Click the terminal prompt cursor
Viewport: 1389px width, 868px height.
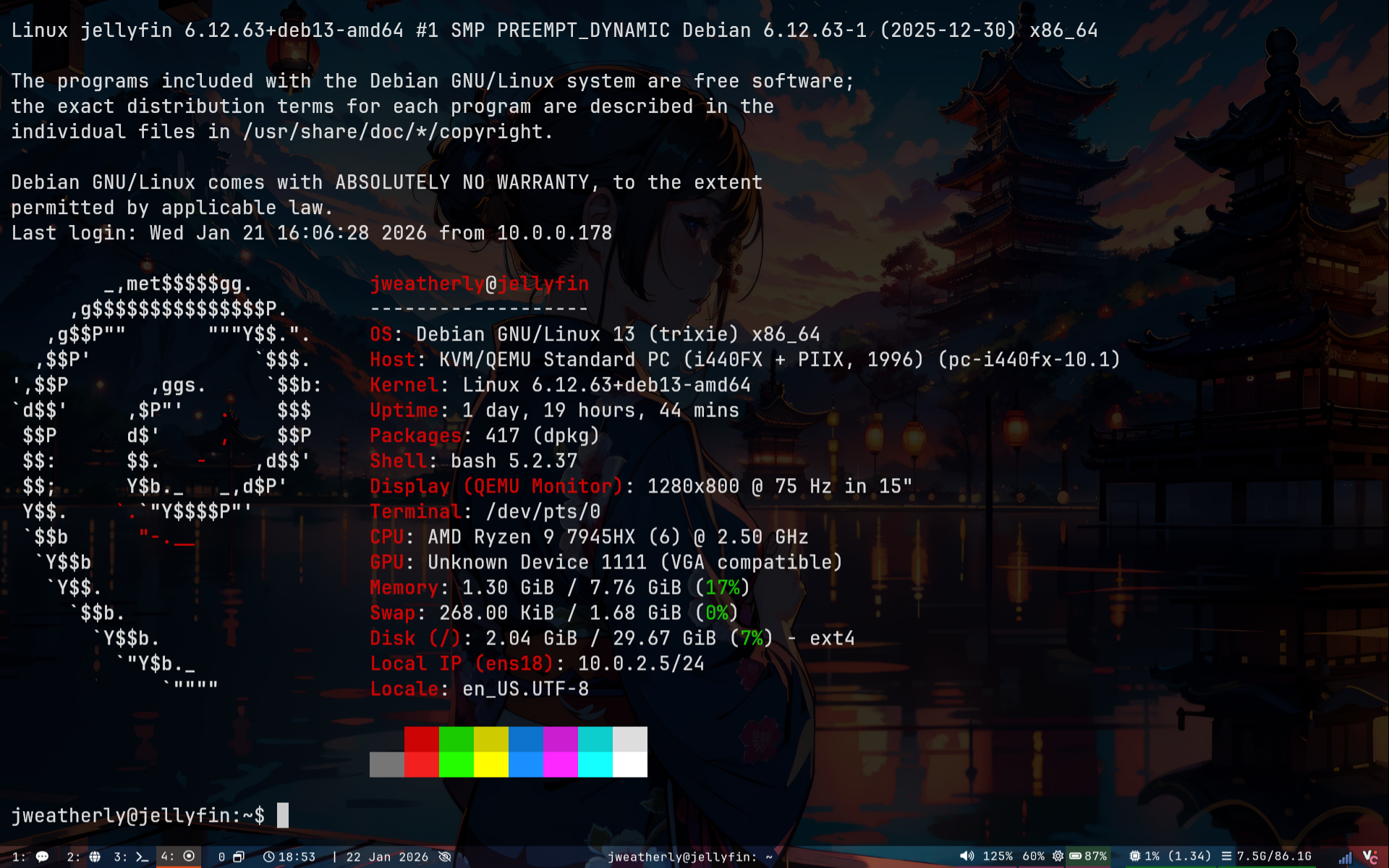pos(283,815)
